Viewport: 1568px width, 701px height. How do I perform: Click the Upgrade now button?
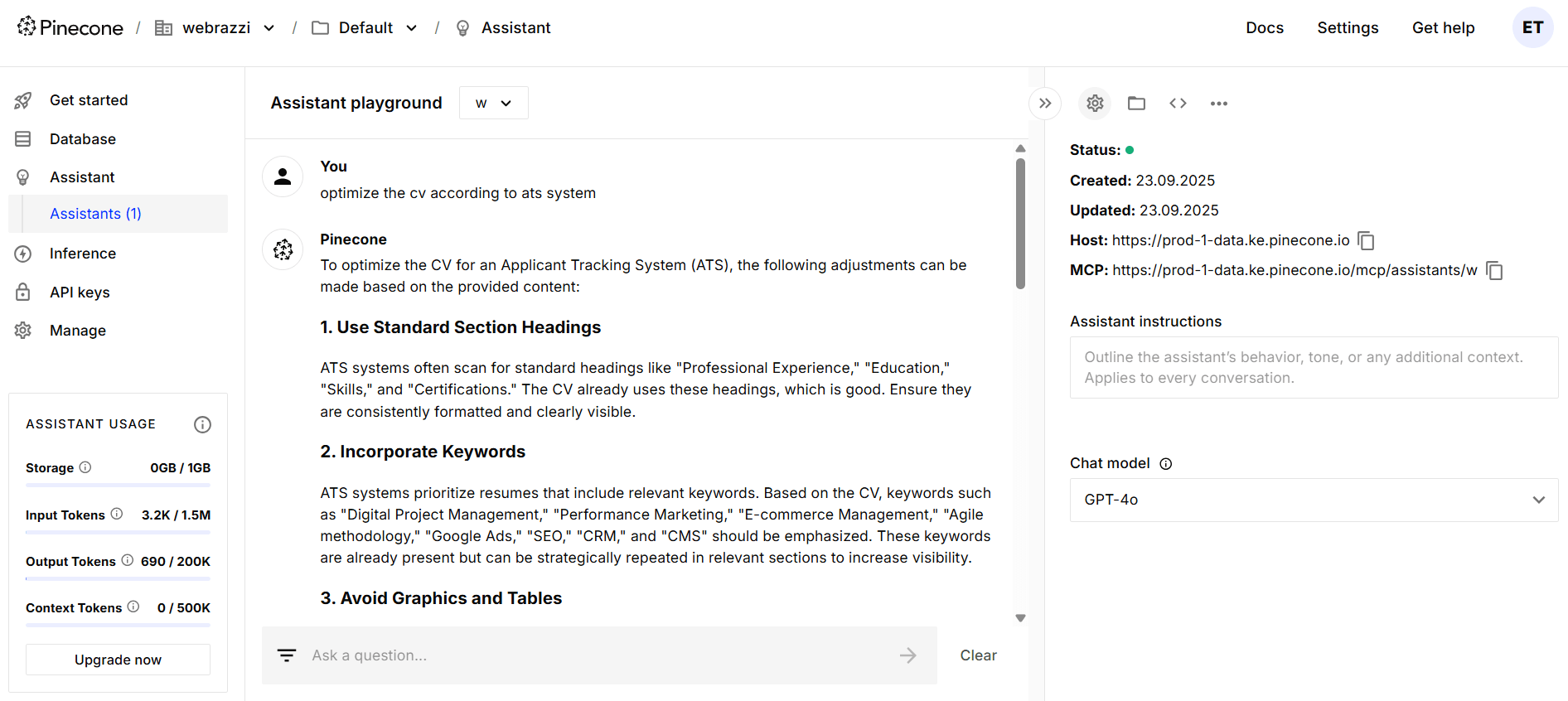click(x=118, y=660)
